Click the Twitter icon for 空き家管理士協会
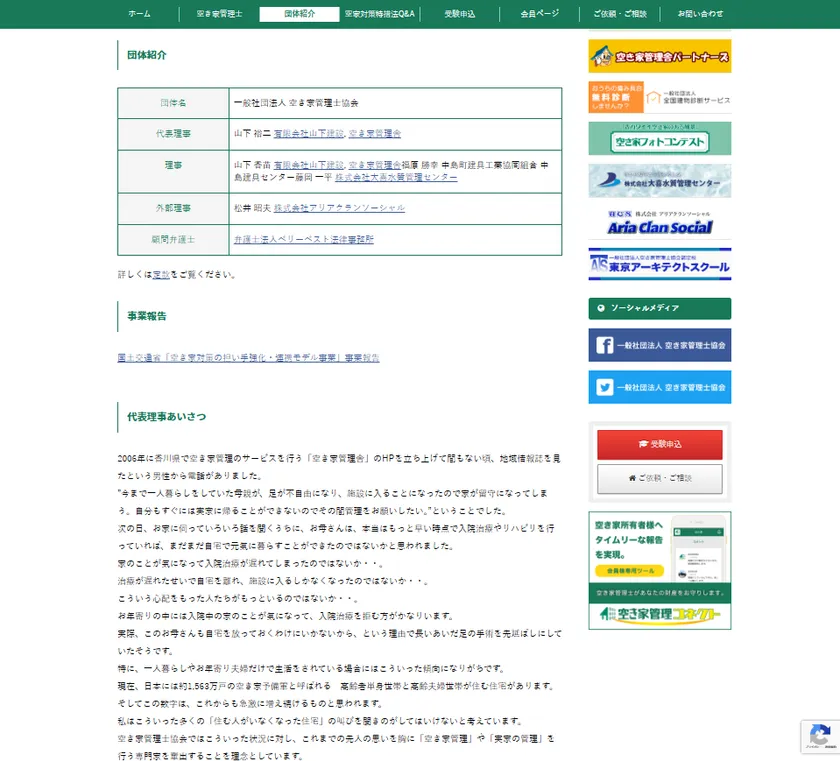The height and width of the screenshot is (761, 840). (x=604, y=388)
